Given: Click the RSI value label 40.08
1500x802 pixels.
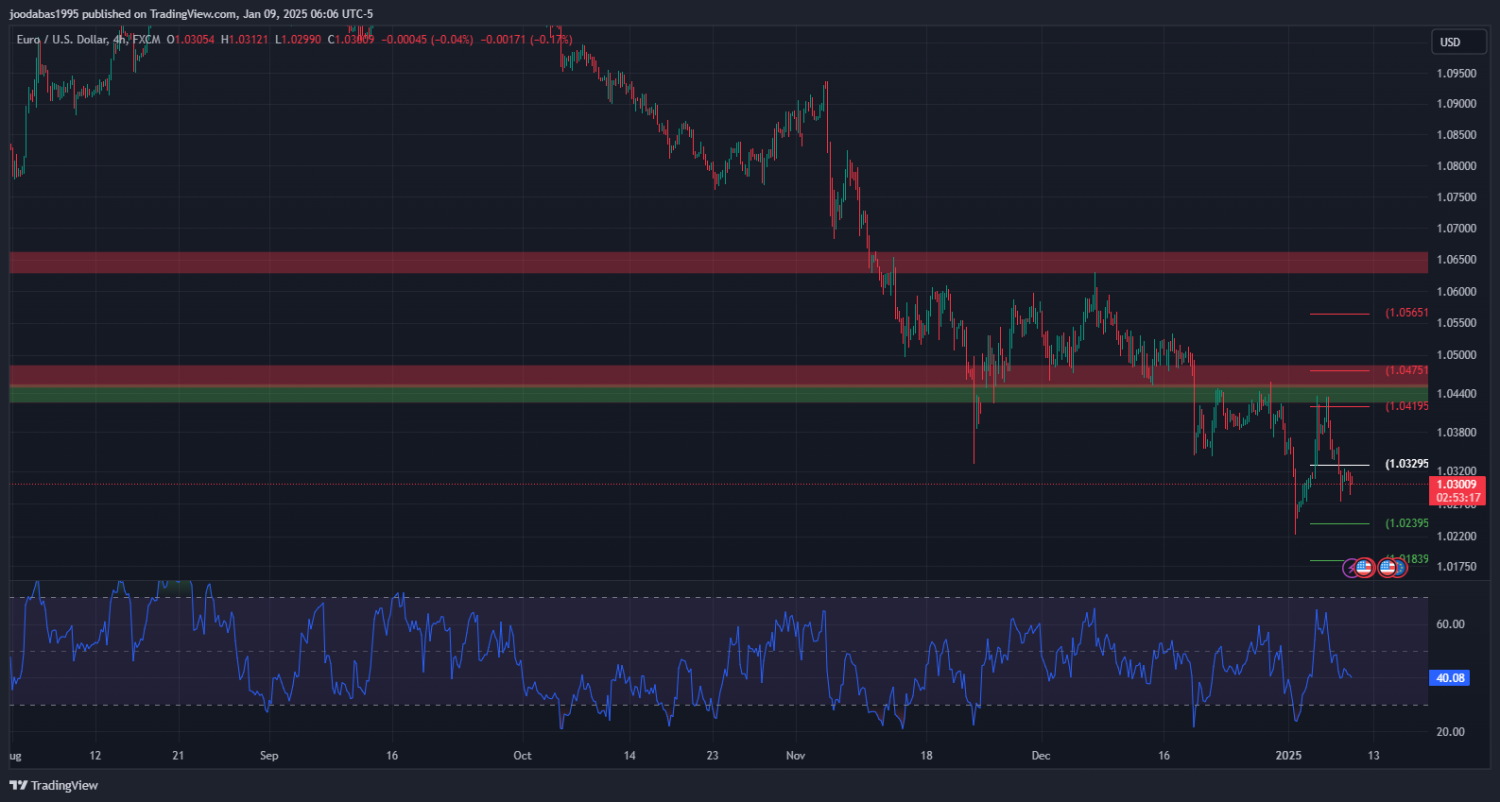Looking at the screenshot, I should [x=1450, y=677].
